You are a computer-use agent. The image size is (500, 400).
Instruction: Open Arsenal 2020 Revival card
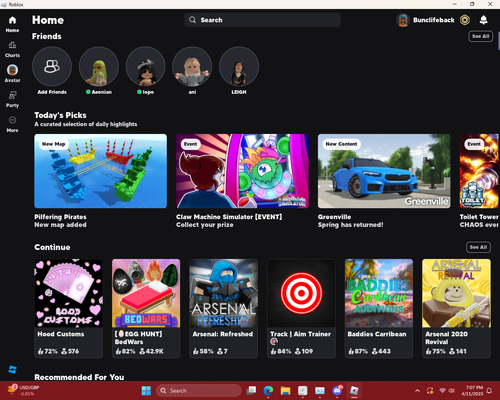pyautogui.click(x=456, y=308)
